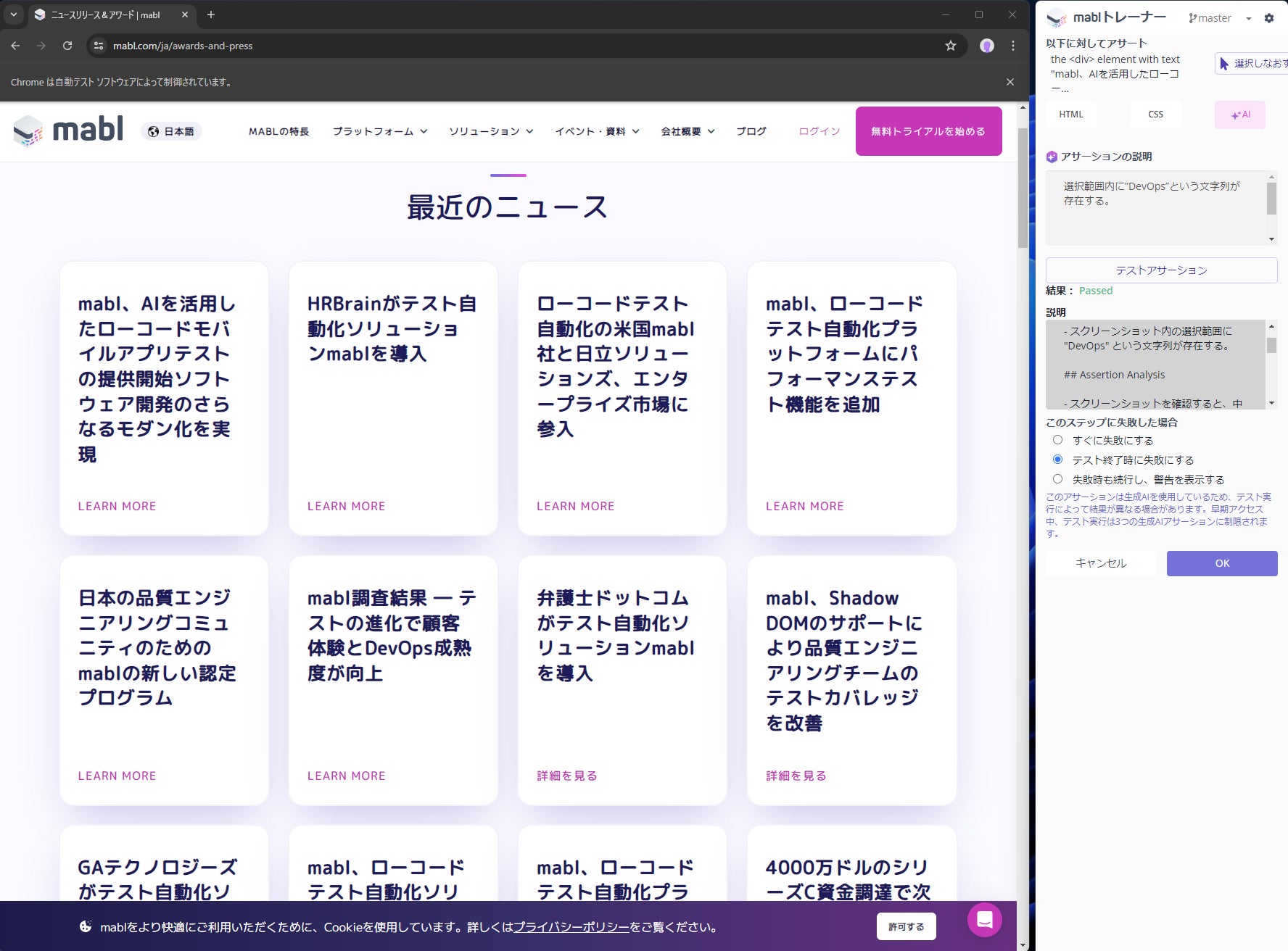This screenshot has height=951, width=1288.
Task: Expand the プラットフォーム navigation dropdown
Action: point(379,131)
